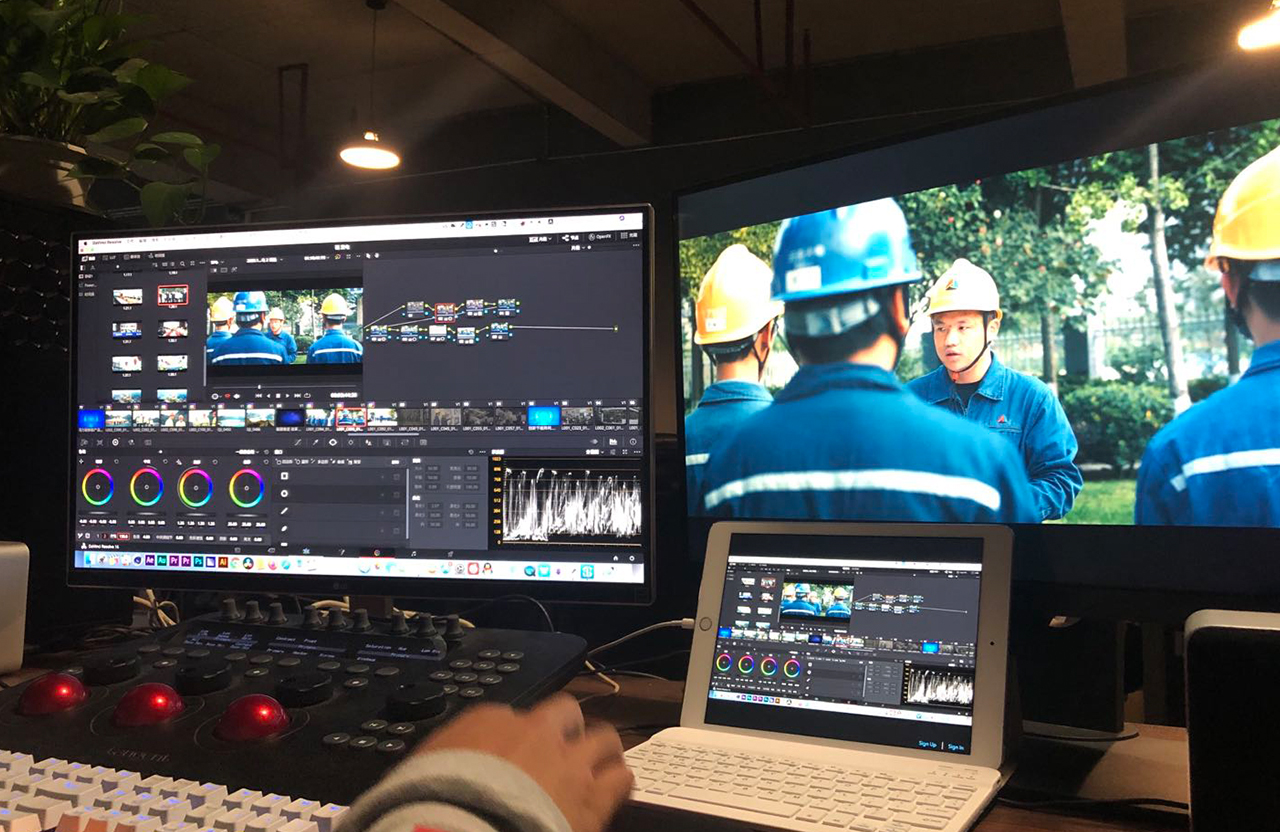Click the Lift color wheel
This screenshot has width=1280, height=832.
(98, 487)
